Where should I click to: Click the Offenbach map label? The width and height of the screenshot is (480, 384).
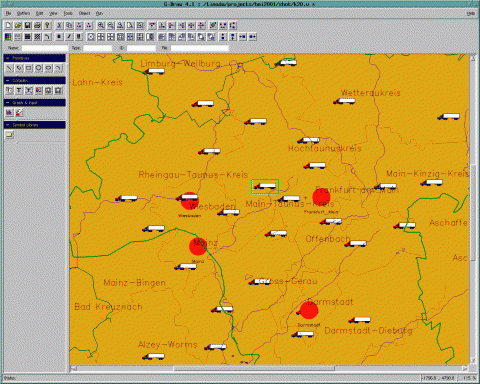pyautogui.click(x=328, y=239)
